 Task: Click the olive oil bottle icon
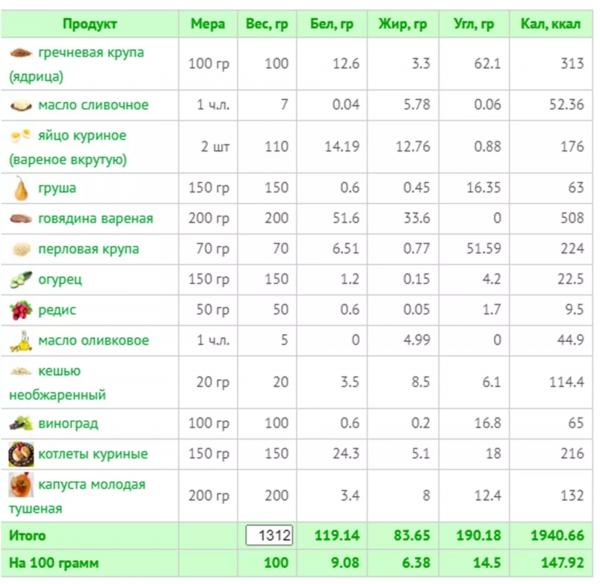pyautogui.click(x=21, y=341)
